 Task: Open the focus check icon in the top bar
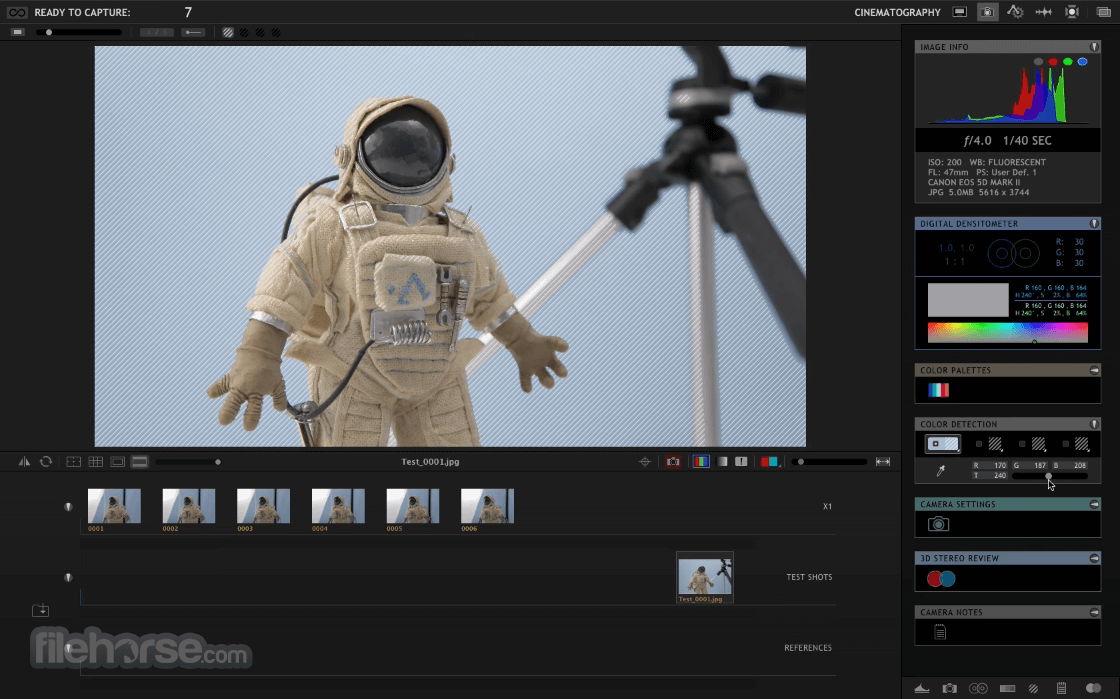(x=1074, y=12)
